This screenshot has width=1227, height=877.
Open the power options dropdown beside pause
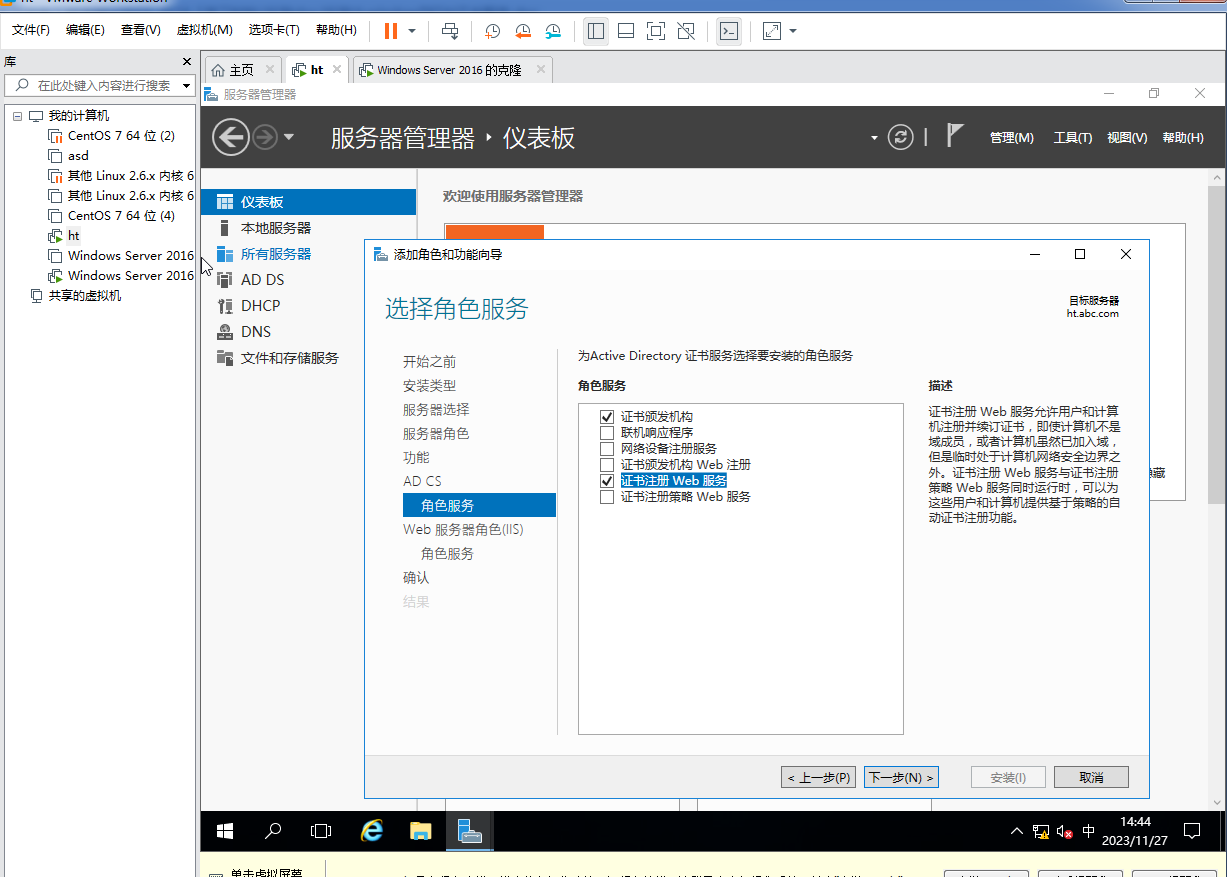click(x=412, y=31)
